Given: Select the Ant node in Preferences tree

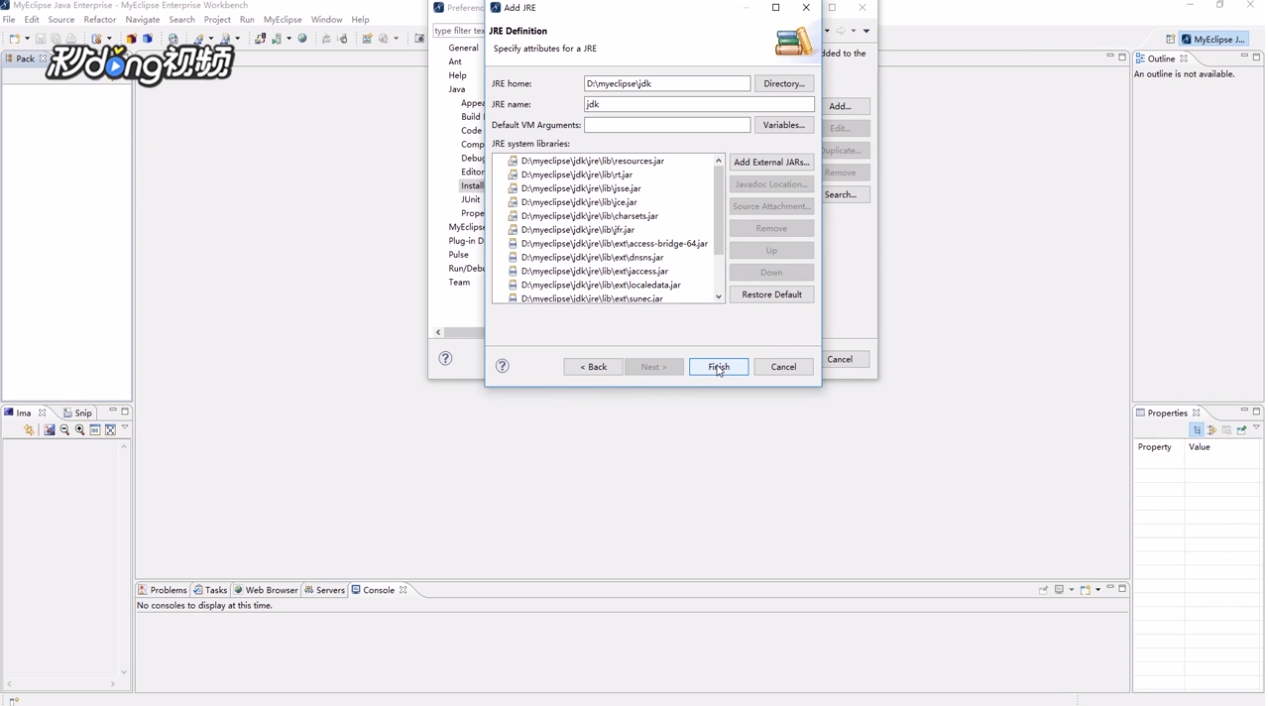Looking at the screenshot, I should (x=455, y=62).
